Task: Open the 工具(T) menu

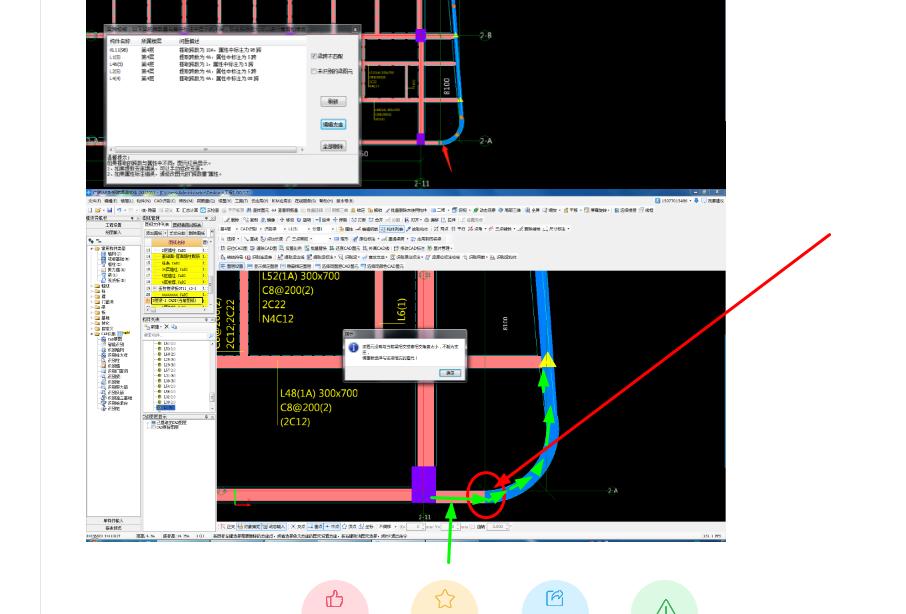Action: click(x=241, y=200)
